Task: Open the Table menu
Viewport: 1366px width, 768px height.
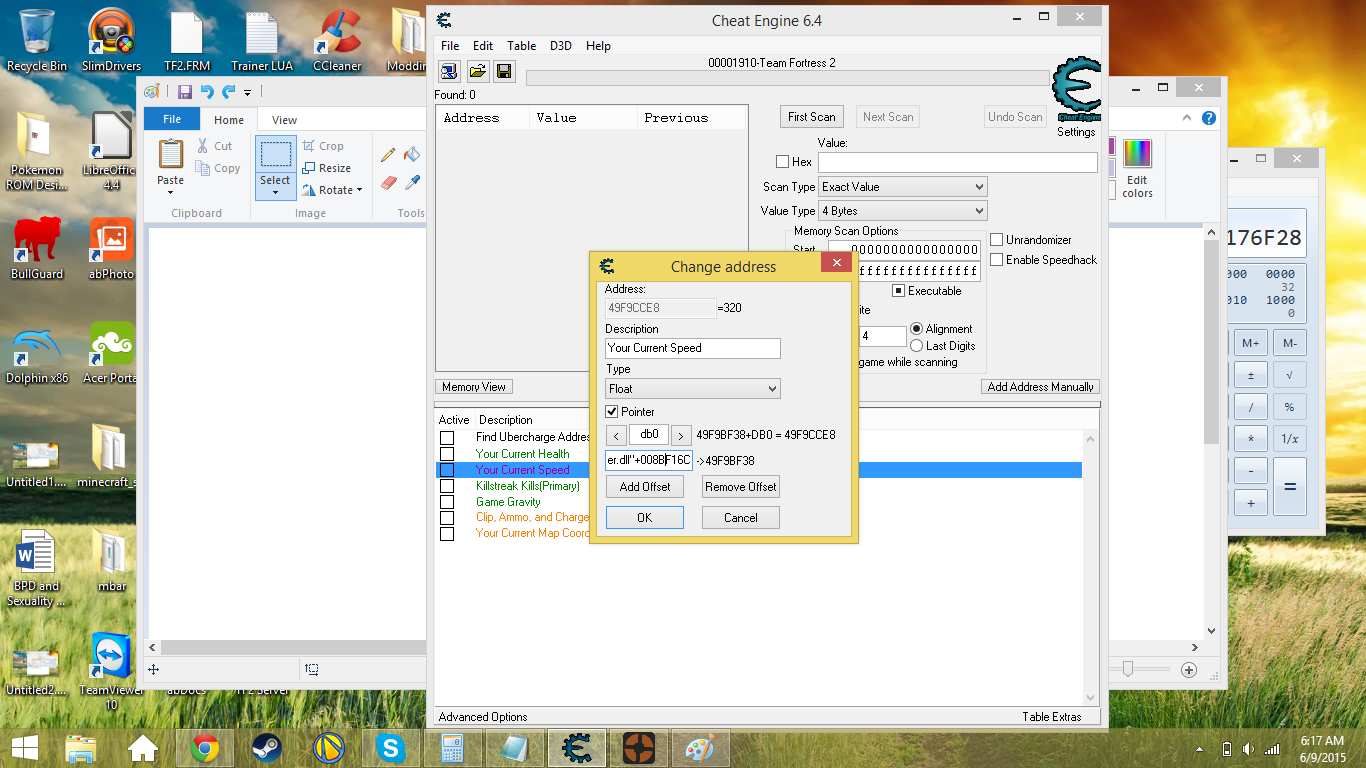Action: [521, 46]
